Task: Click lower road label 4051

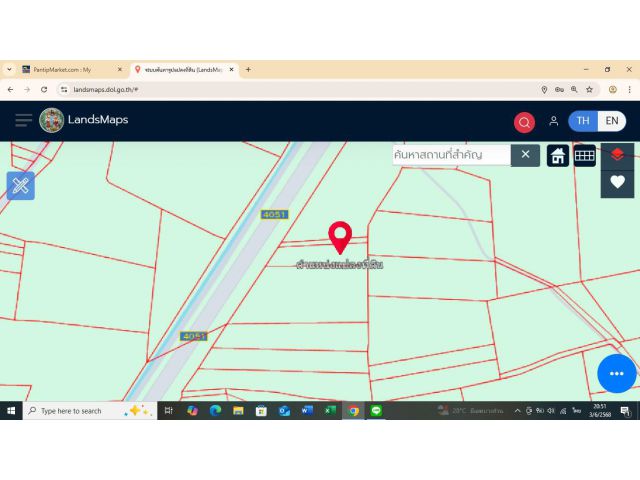Action: coord(193,336)
